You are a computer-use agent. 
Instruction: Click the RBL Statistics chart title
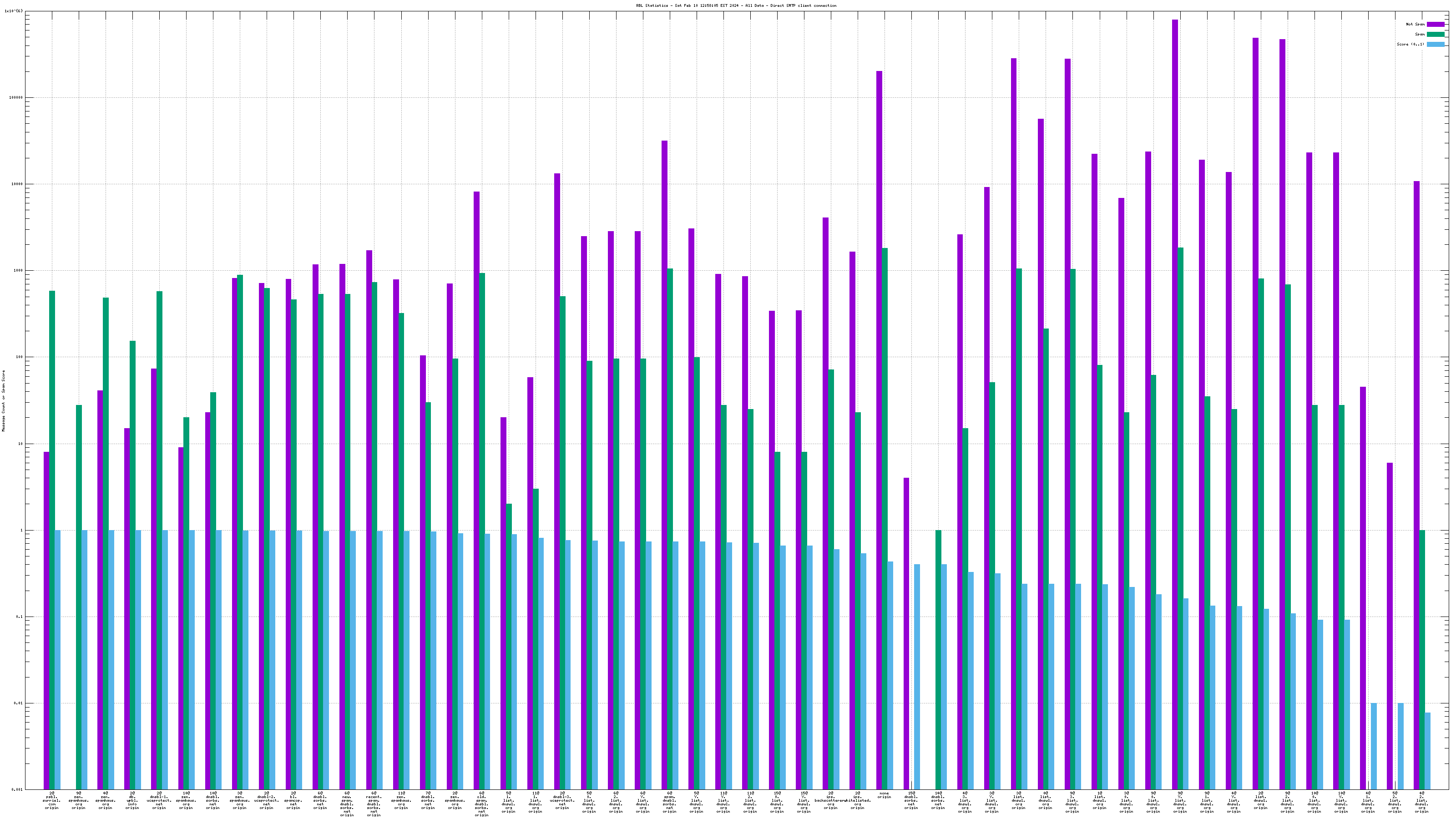click(736, 5)
